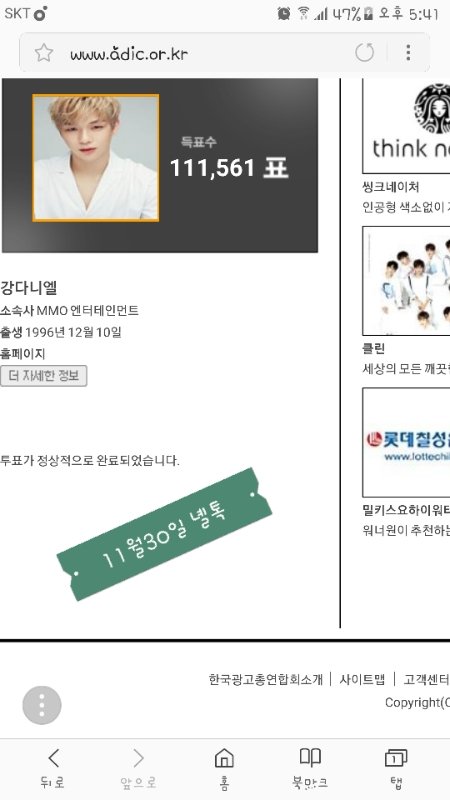The image size is (450, 800).
Task: Tap the green 11월30일 stamp banner
Action: point(164,534)
